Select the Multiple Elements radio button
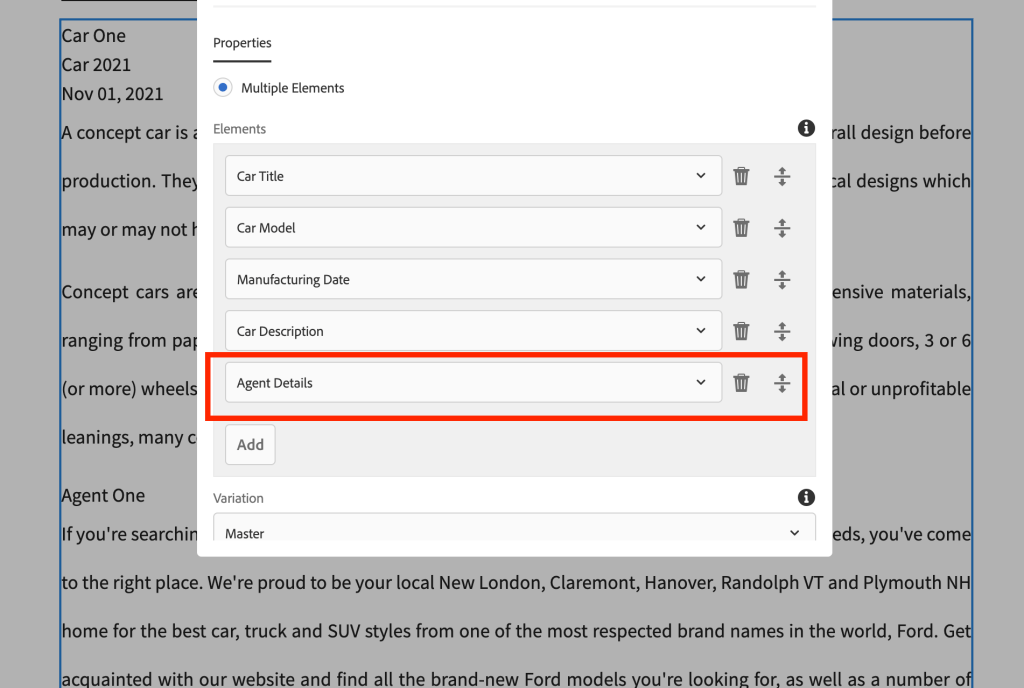 tap(223, 88)
